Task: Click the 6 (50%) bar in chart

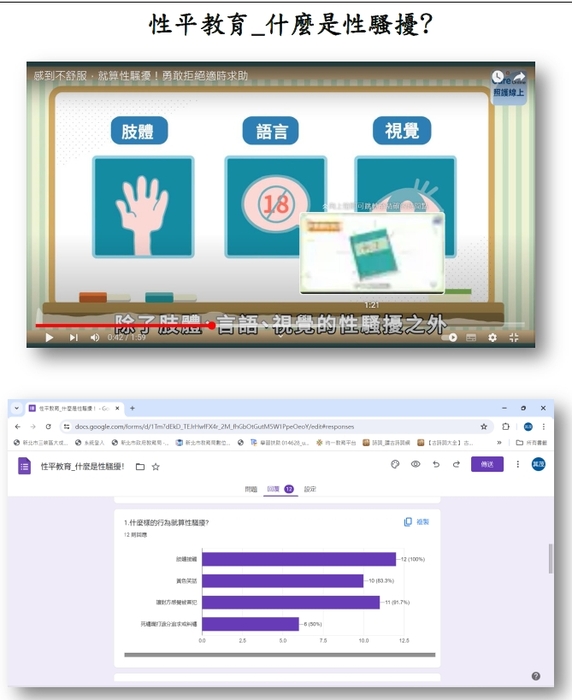Action: click(251, 624)
